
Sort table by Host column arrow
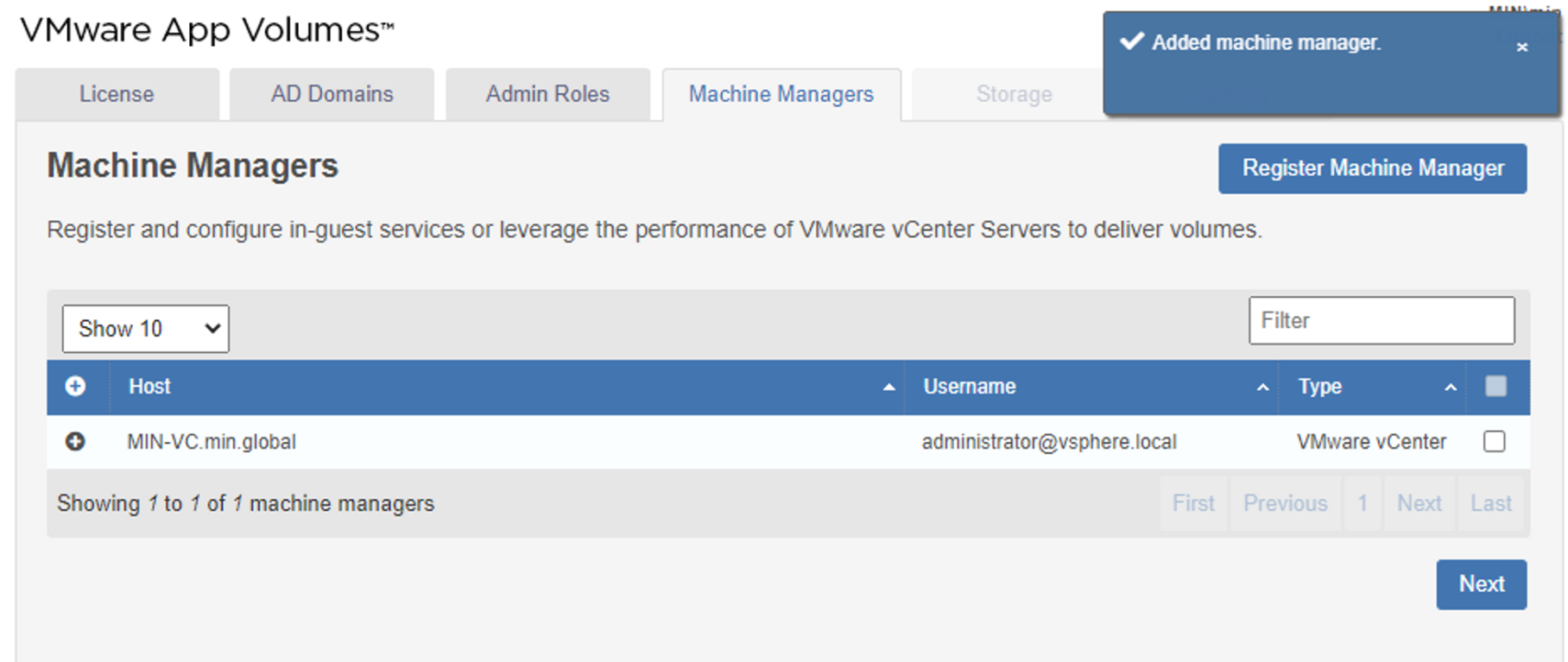888,388
